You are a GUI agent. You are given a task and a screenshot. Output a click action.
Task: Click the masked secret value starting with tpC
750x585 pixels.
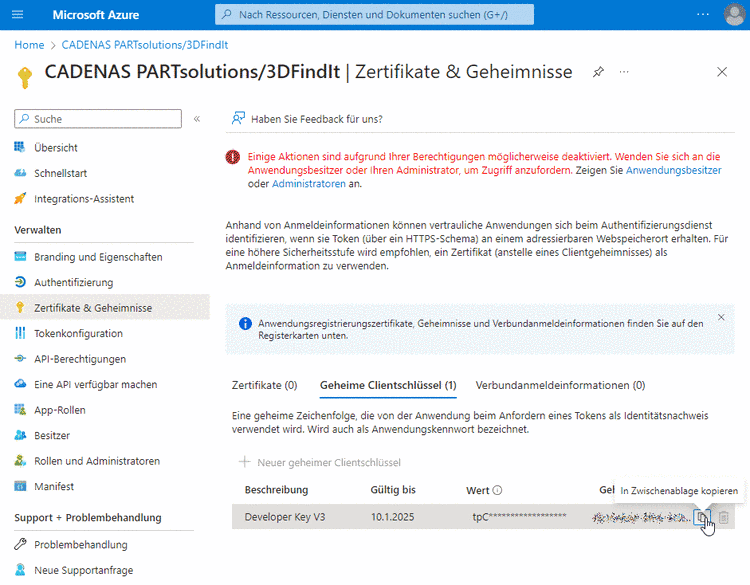click(x=519, y=517)
